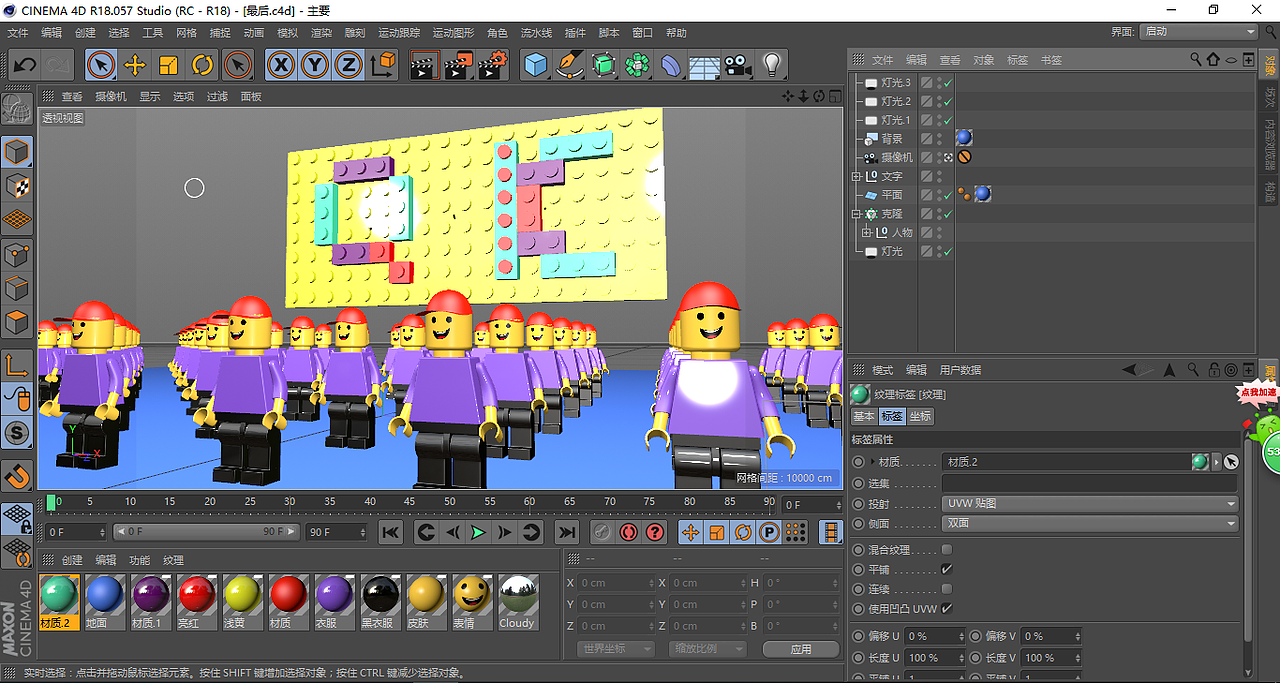This screenshot has width=1280, height=683.
Task: Jump to the animation start
Action: (x=391, y=532)
